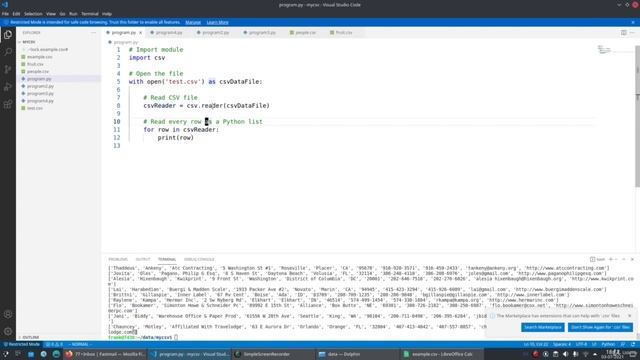Open the Explorer view in activity bar
This screenshot has height=360, width=640.
8,35
